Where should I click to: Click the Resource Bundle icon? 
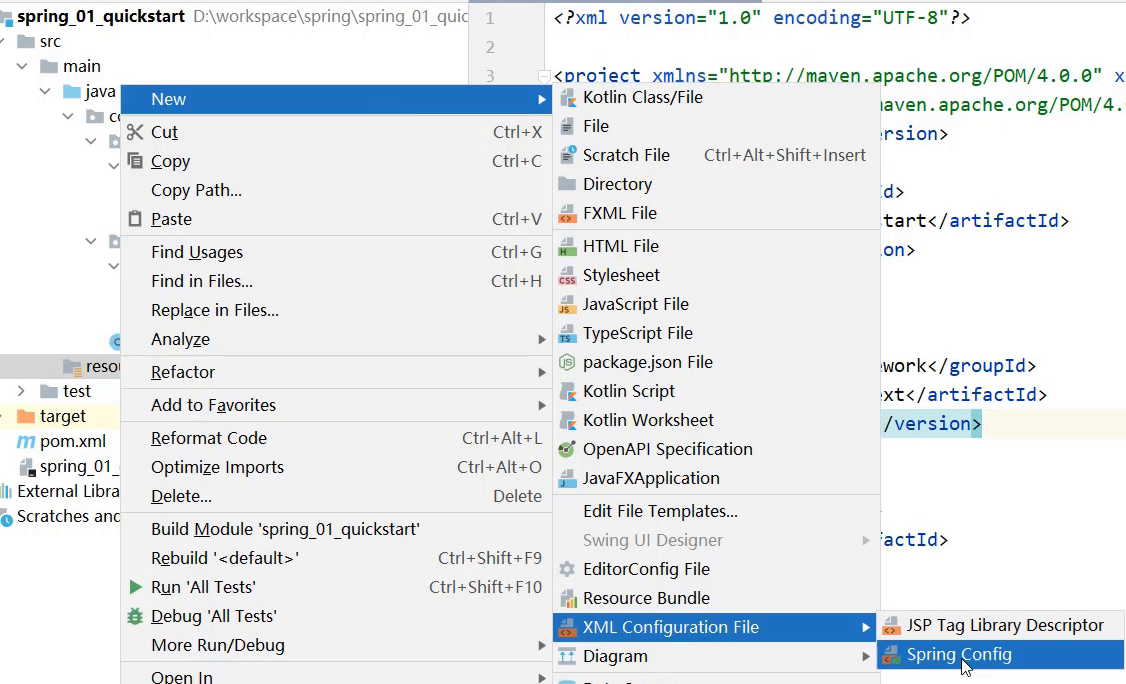coord(567,598)
